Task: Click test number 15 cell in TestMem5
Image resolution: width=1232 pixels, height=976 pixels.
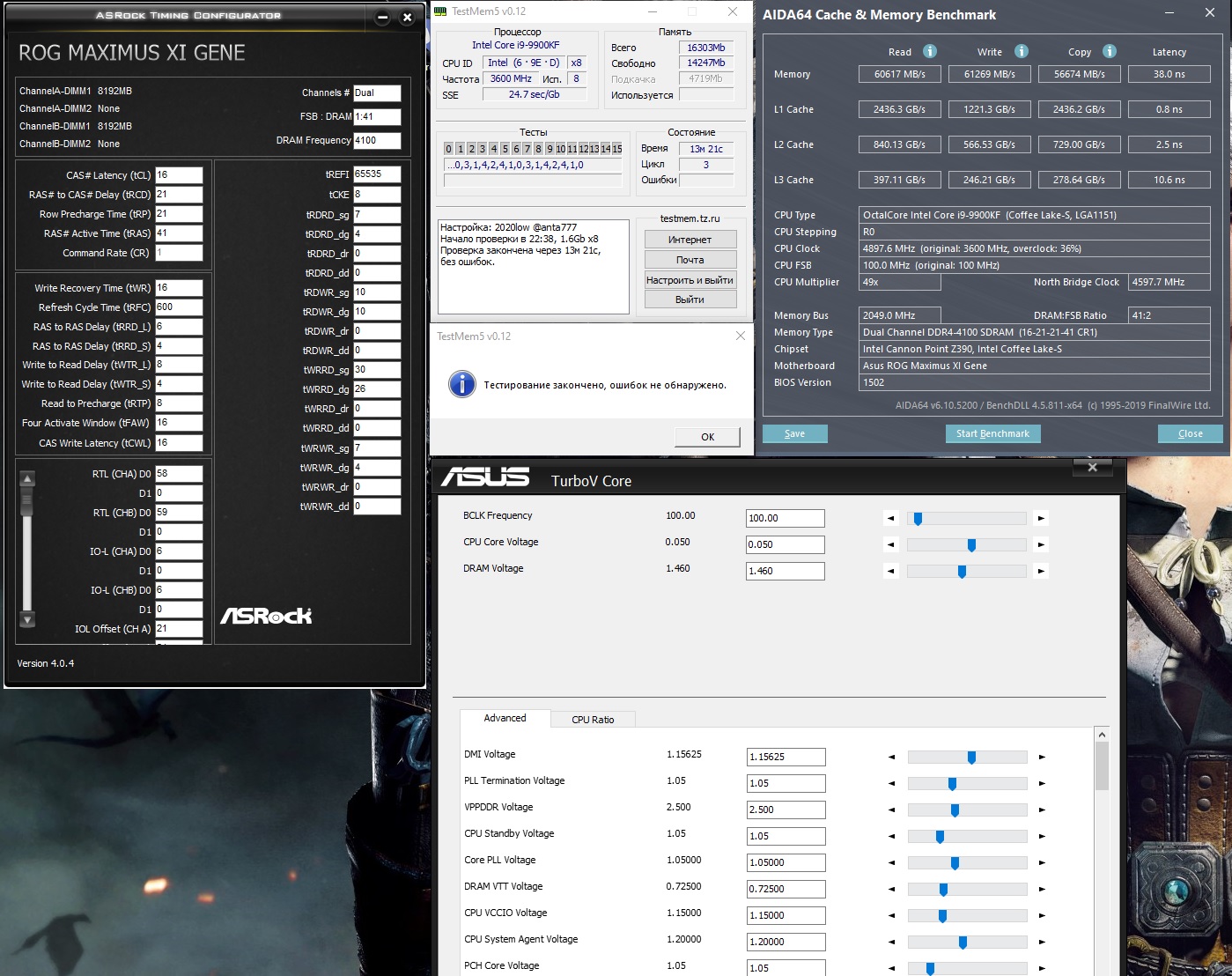Action: click(617, 149)
